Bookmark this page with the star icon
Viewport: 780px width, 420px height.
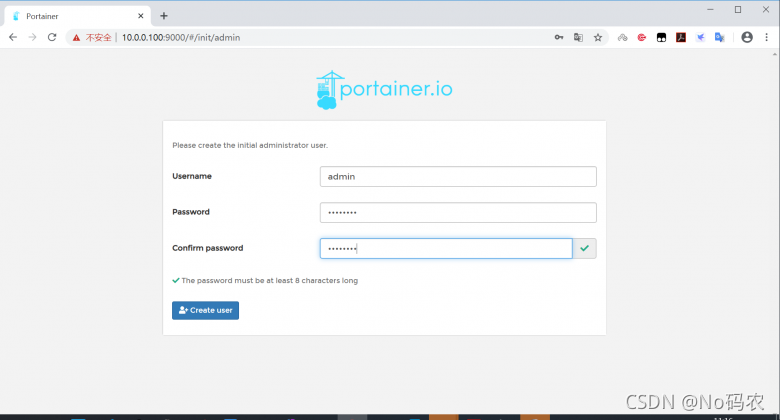pos(598,37)
